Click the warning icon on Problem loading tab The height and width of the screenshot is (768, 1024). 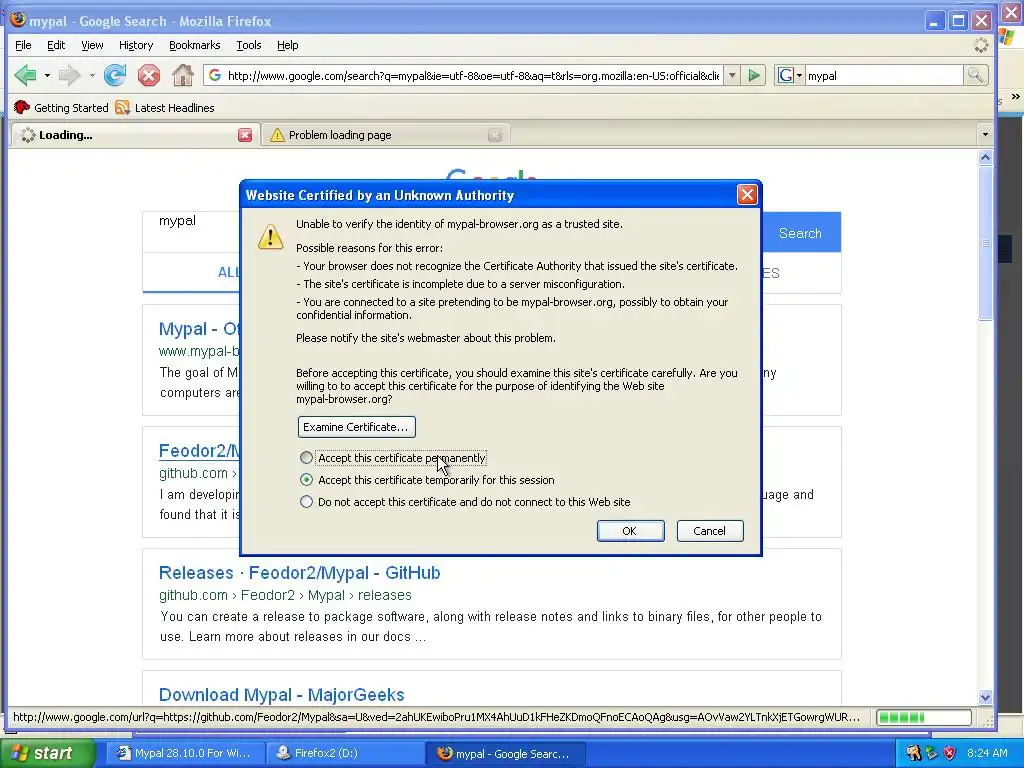click(x=277, y=135)
